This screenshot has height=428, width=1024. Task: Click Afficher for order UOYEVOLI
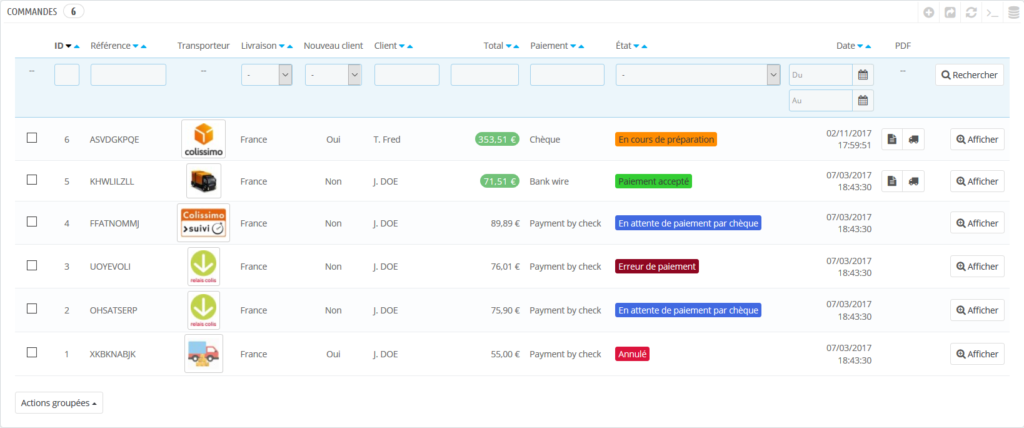976,266
